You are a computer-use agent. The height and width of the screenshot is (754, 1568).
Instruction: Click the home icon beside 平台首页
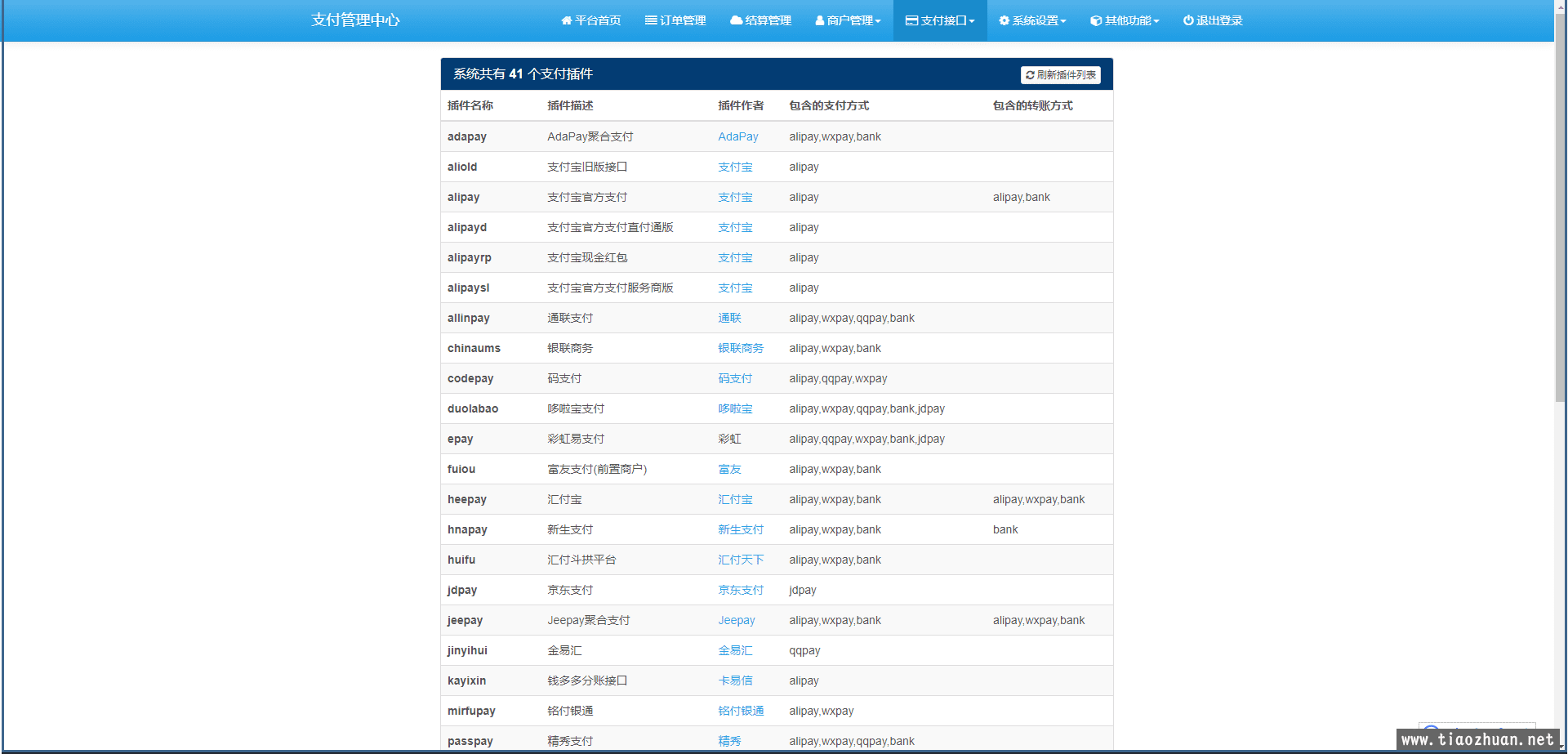567,20
